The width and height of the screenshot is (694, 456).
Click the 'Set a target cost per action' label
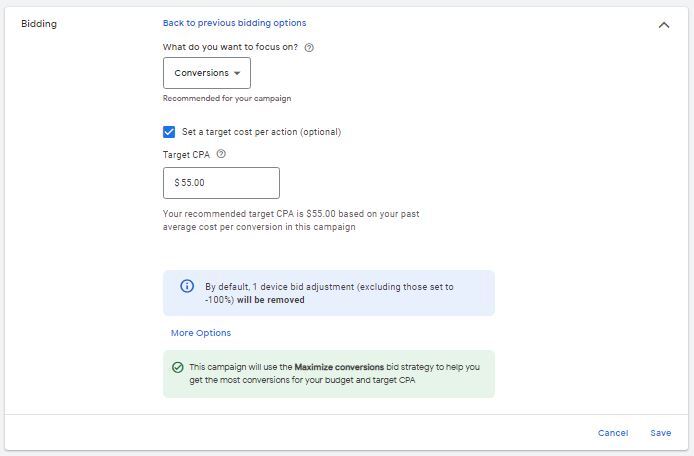coord(261,132)
